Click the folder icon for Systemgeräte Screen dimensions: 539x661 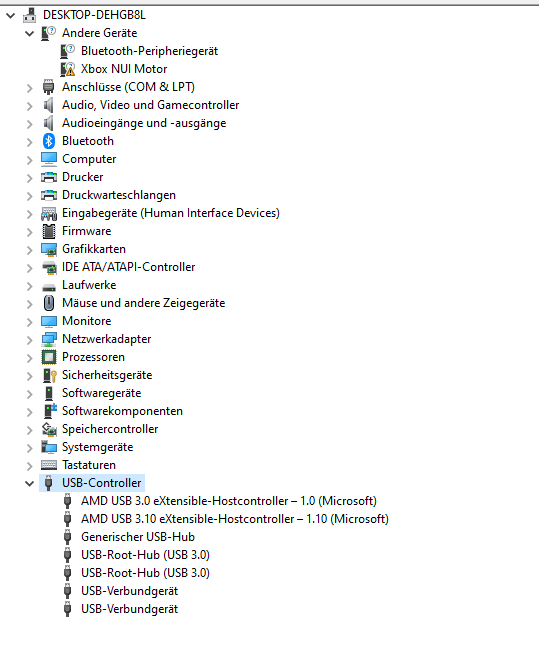pos(49,447)
